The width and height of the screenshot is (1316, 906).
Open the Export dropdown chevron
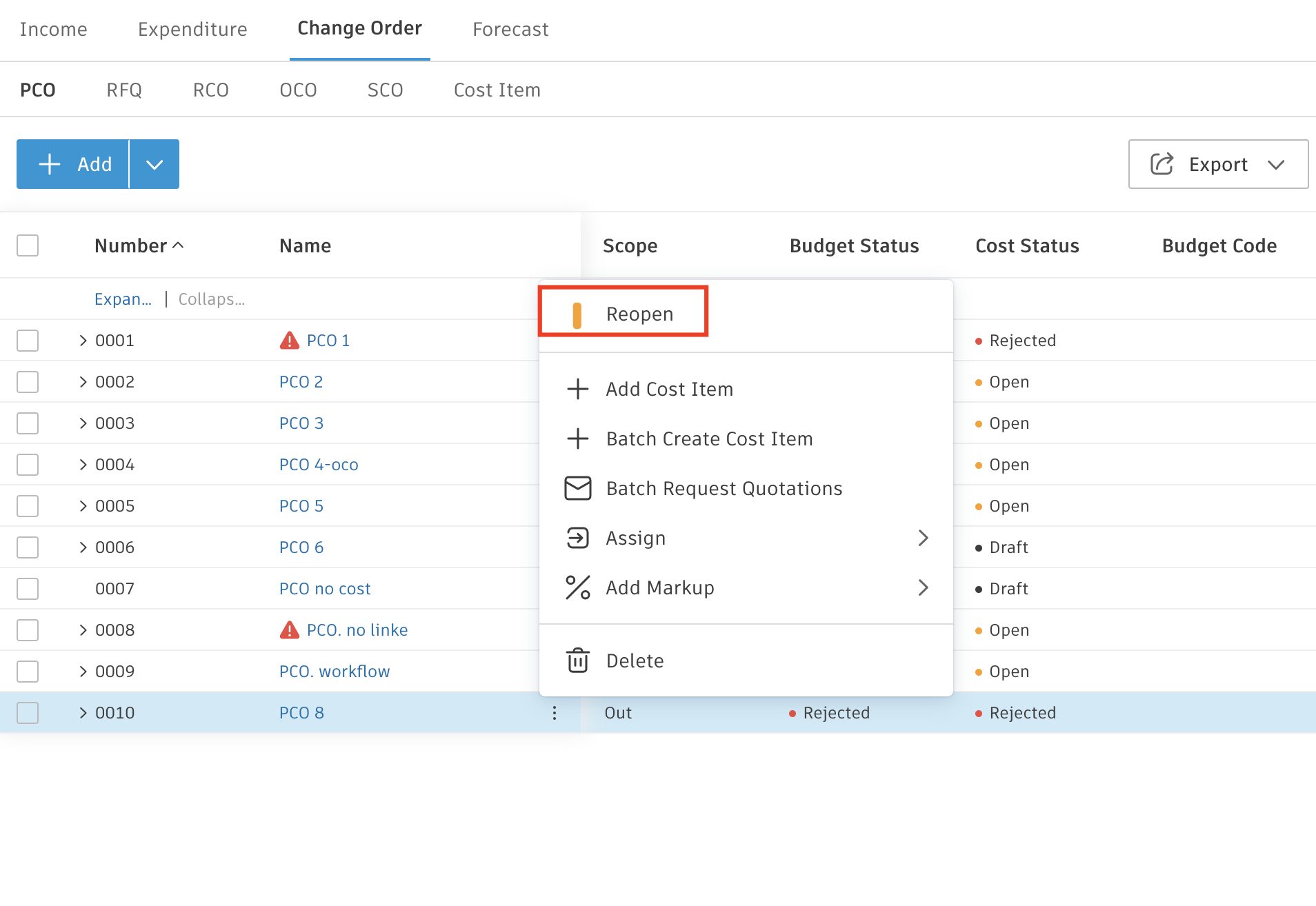tap(1277, 164)
